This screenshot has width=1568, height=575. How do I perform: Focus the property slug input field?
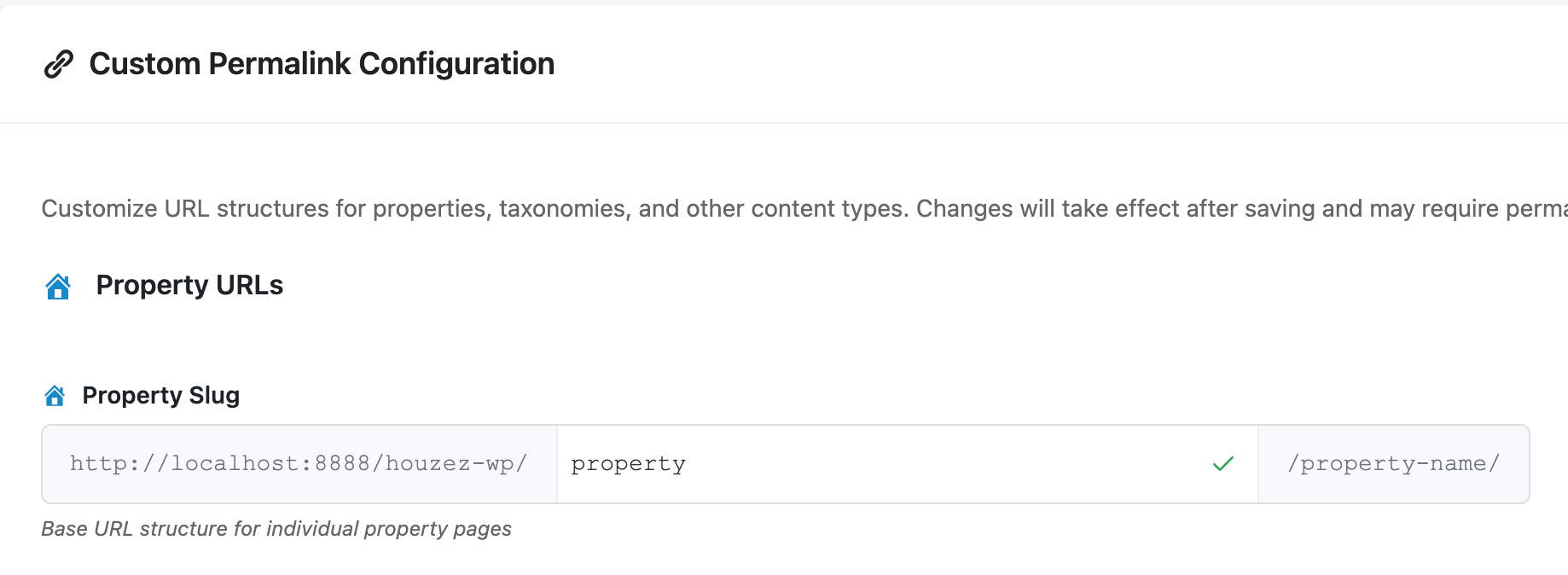(x=908, y=464)
